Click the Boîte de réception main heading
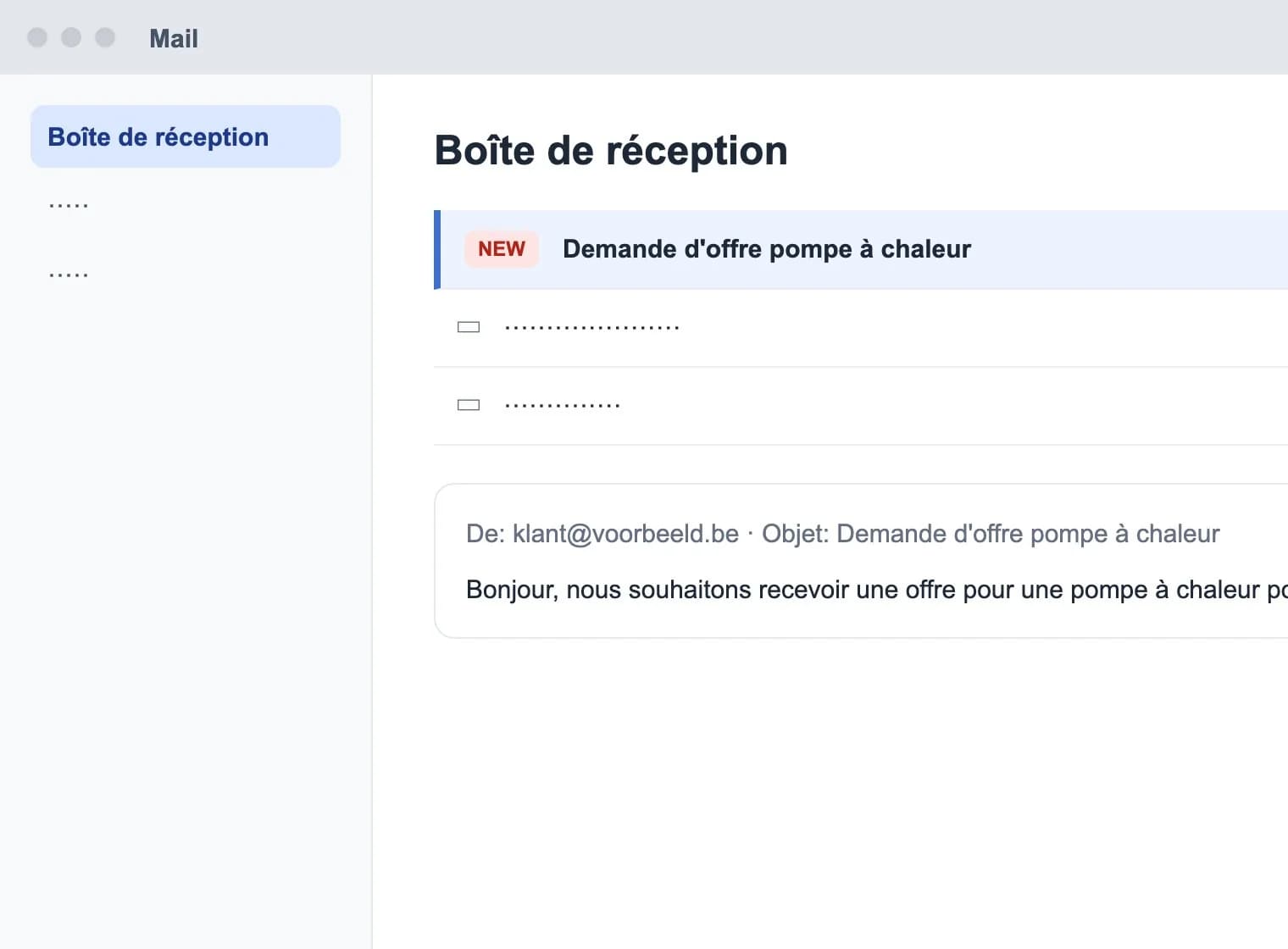The width and height of the screenshot is (1288, 949). tap(611, 151)
